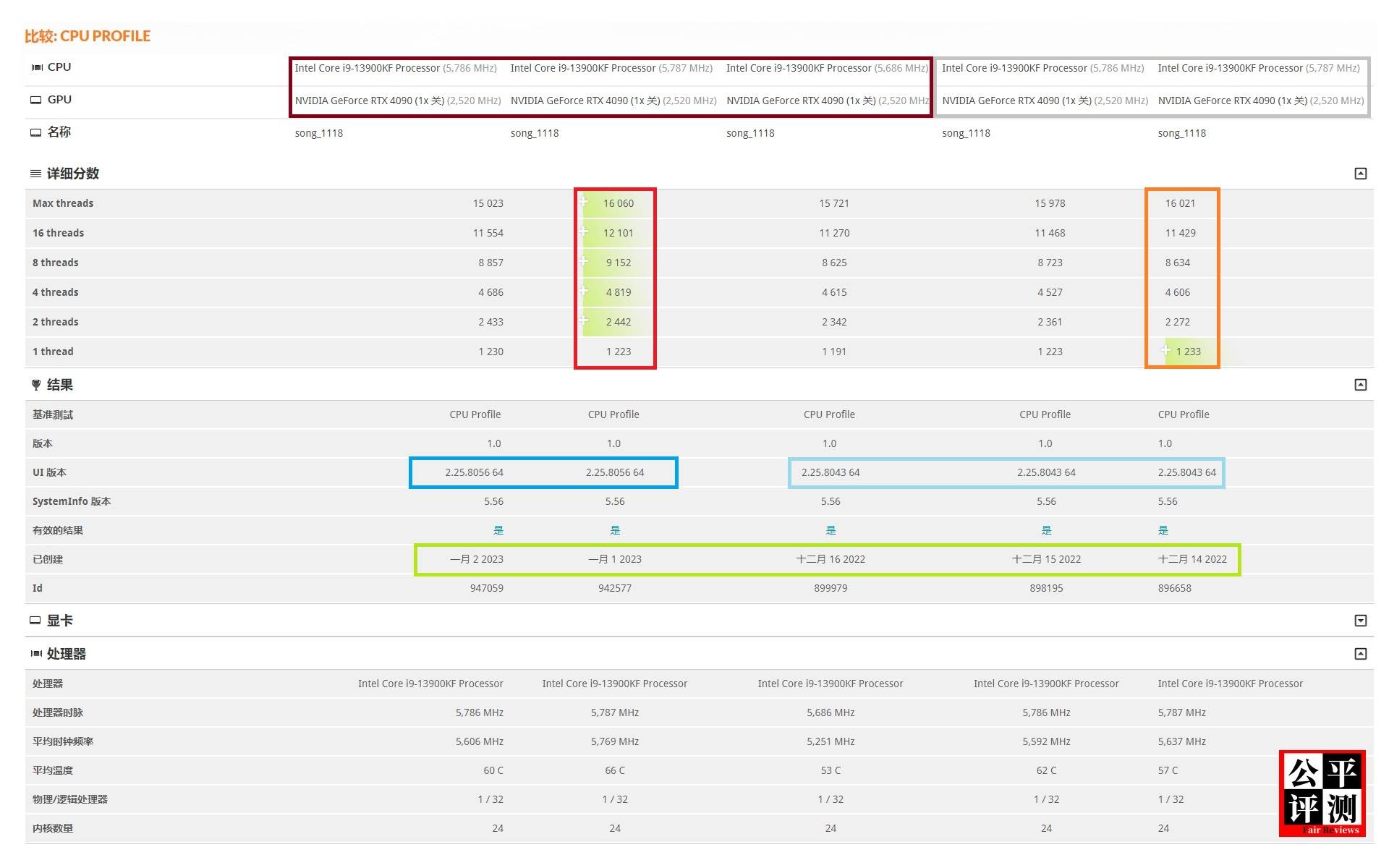1389x868 pixels.
Task: Expand the 显卡 section
Action: 1360,621
